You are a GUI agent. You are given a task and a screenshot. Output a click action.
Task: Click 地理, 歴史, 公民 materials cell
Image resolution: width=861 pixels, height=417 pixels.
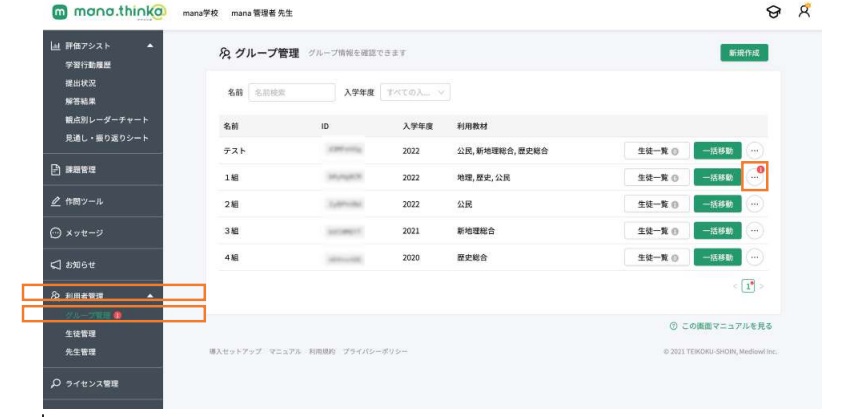click(484, 178)
